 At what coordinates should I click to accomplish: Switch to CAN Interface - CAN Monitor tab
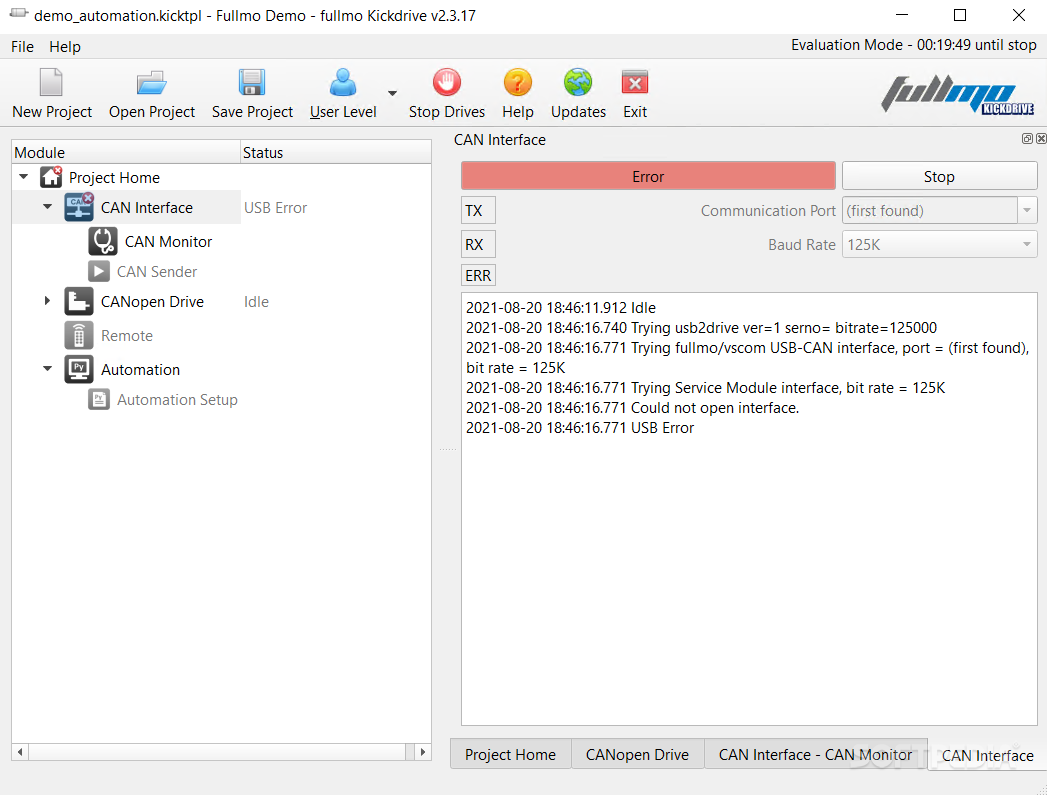(815, 754)
